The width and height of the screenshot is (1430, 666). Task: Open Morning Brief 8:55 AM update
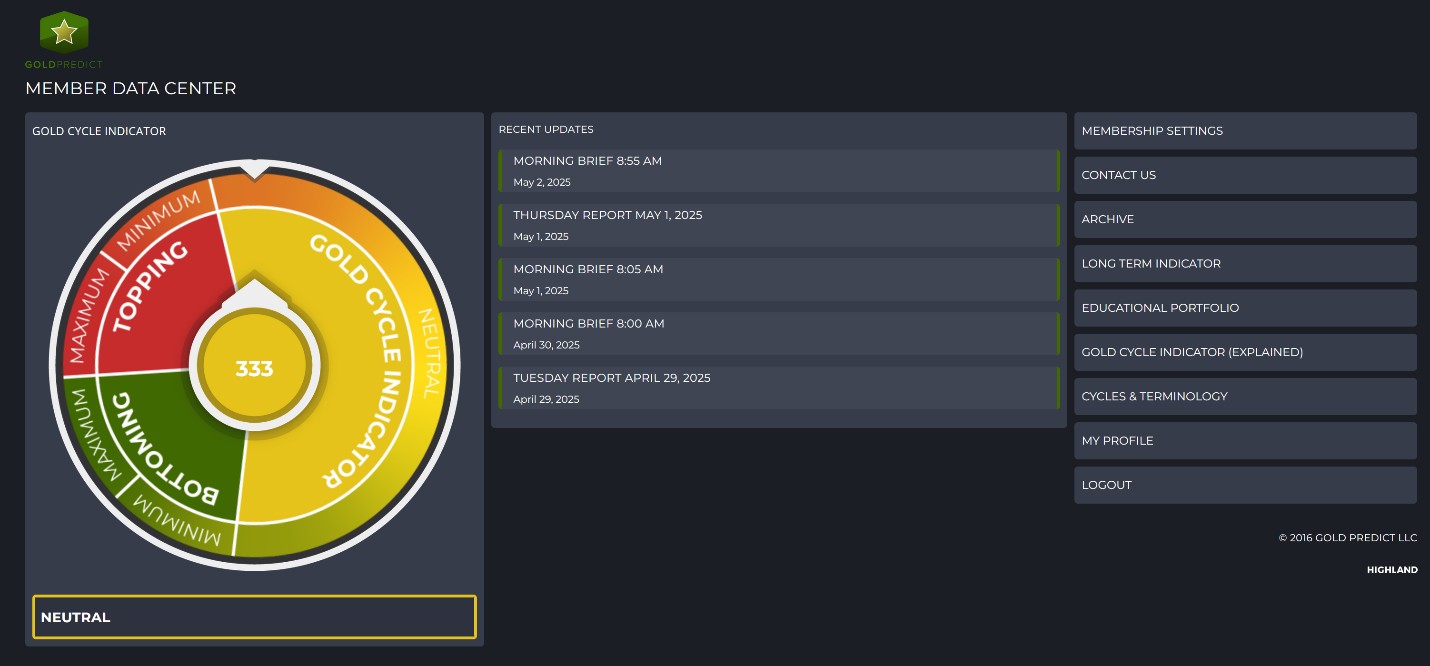coord(779,171)
